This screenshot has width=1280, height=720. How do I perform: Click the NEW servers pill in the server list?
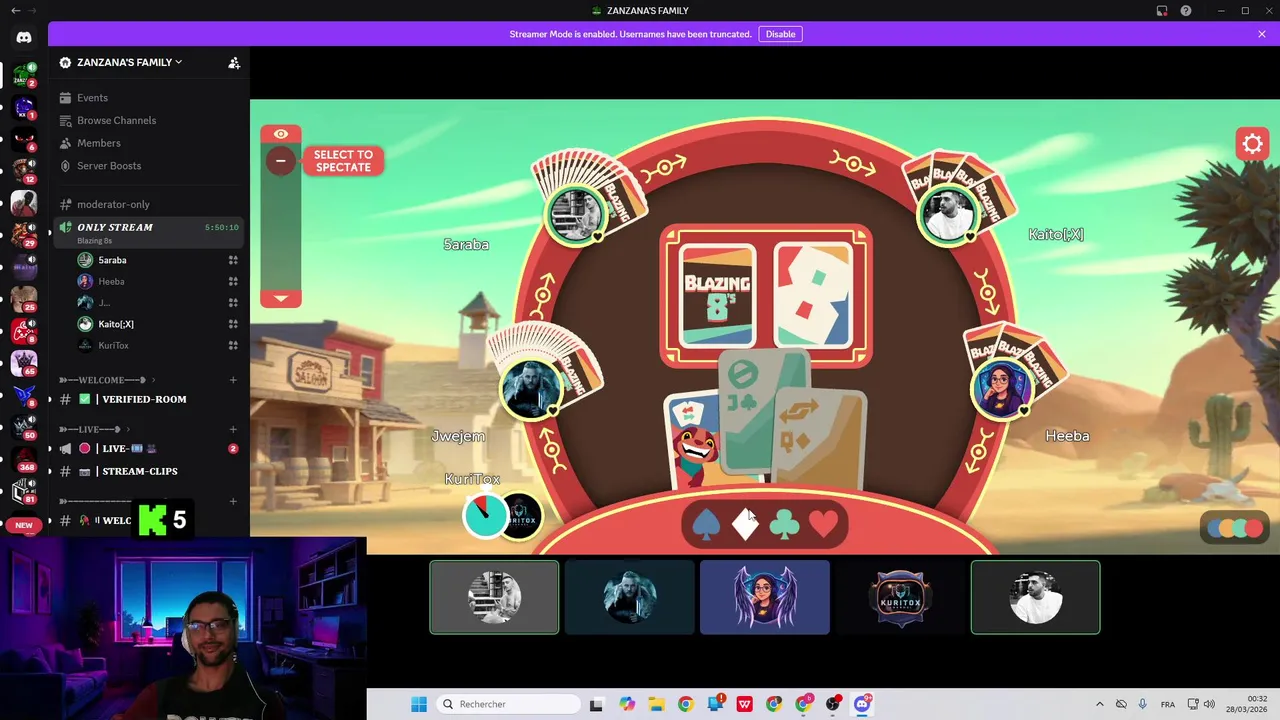click(x=24, y=525)
